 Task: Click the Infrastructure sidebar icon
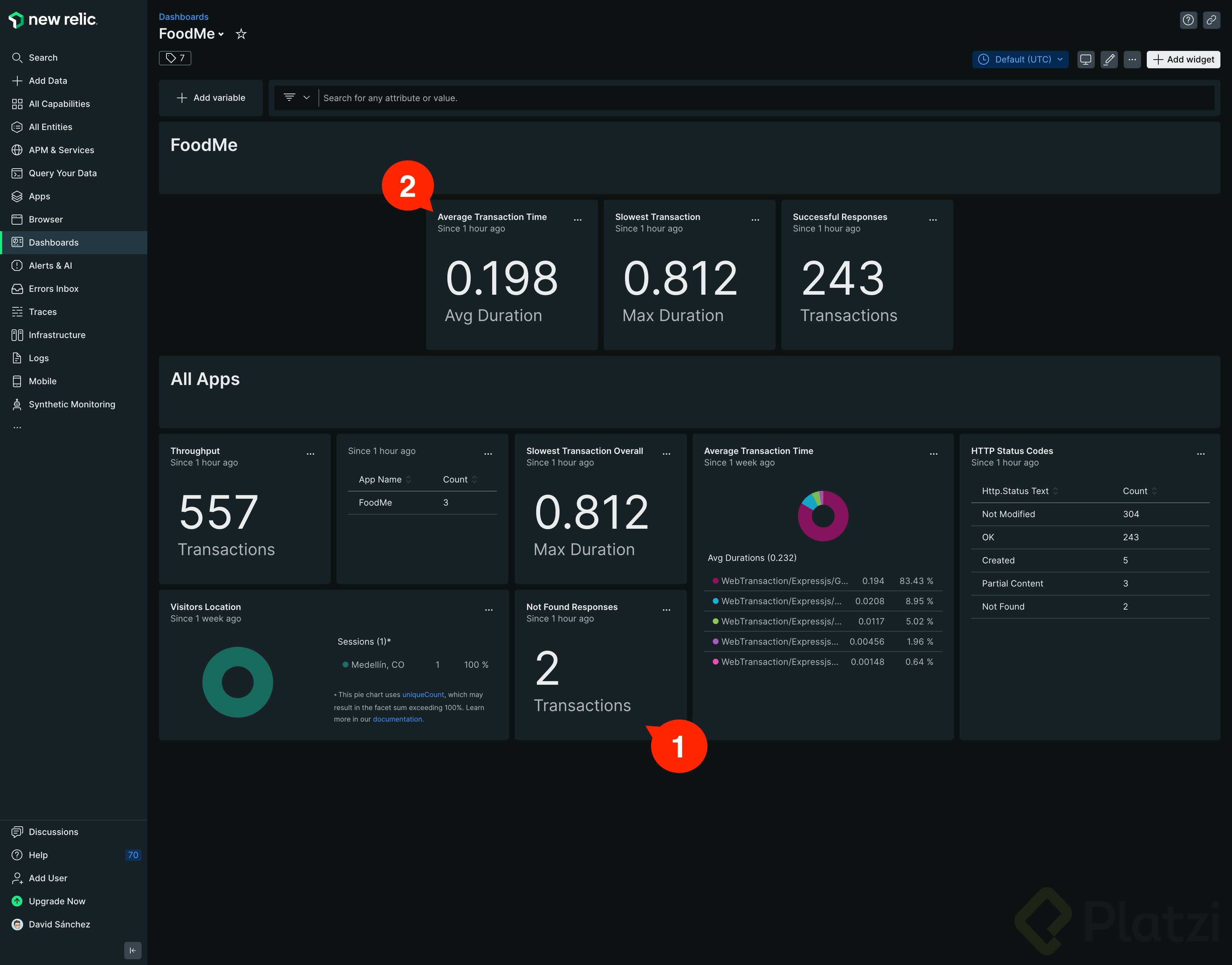click(x=17, y=335)
